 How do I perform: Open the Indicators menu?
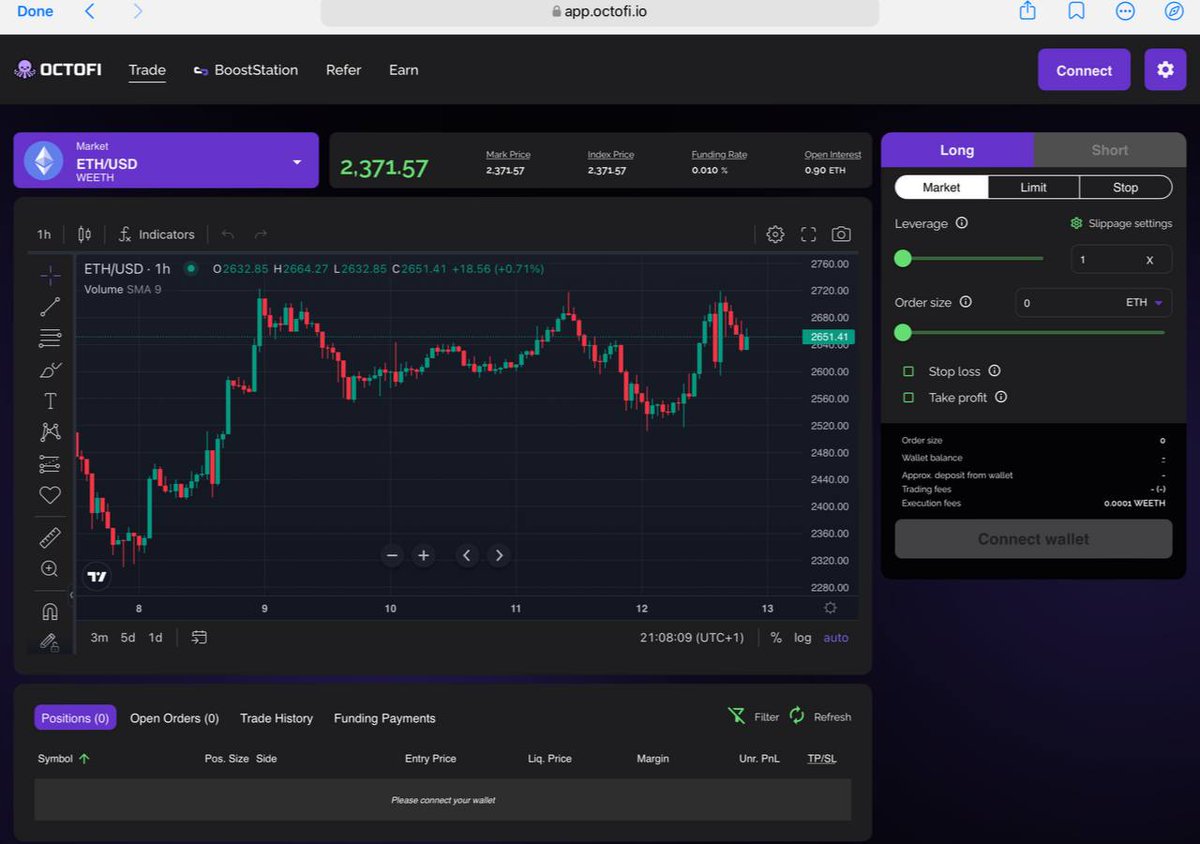(156, 234)
